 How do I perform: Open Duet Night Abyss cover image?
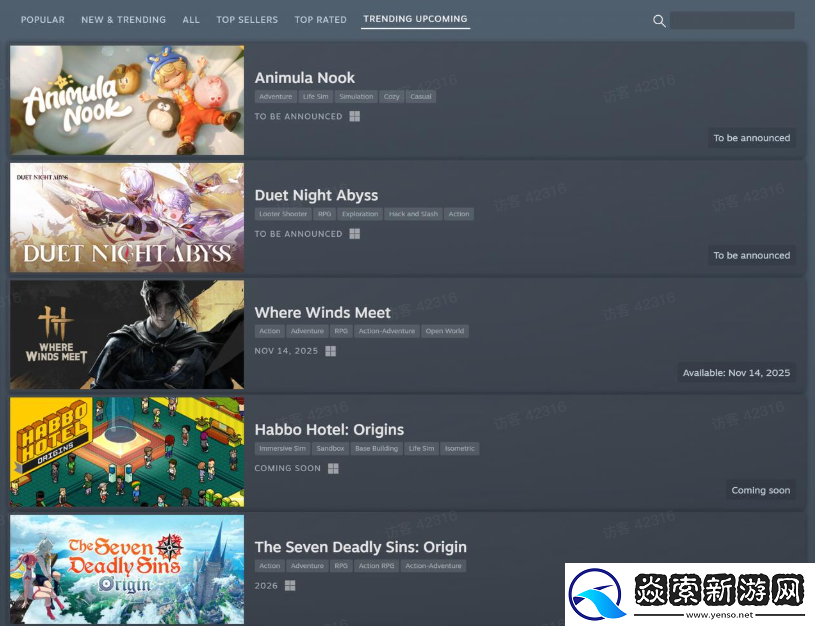coord(127,218)
